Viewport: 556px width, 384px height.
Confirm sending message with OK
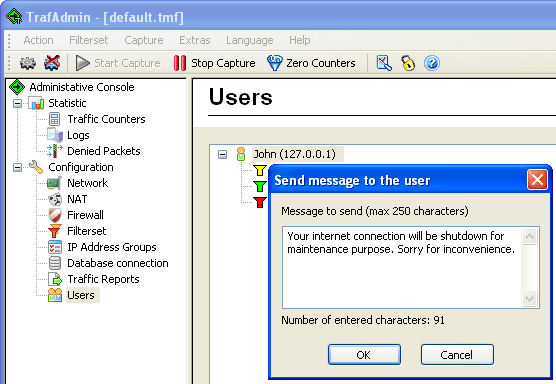coord(364,354)
